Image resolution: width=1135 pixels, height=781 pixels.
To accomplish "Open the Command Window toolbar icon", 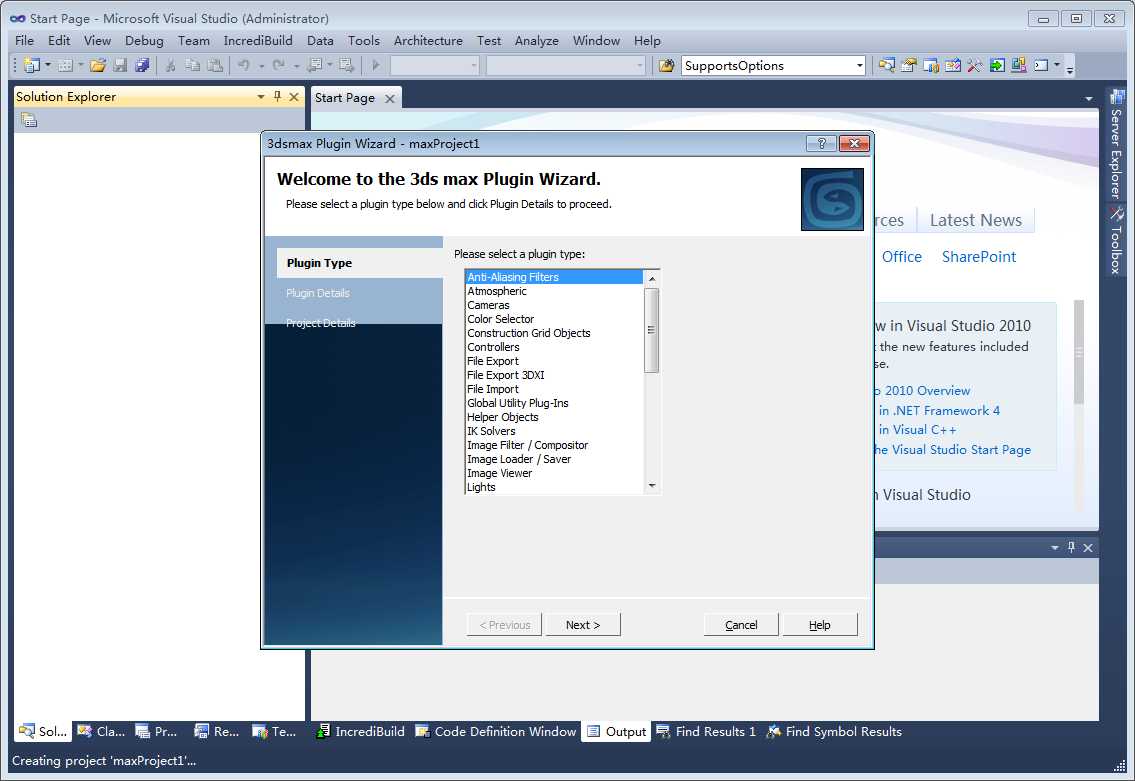I will coord(1041,65).
